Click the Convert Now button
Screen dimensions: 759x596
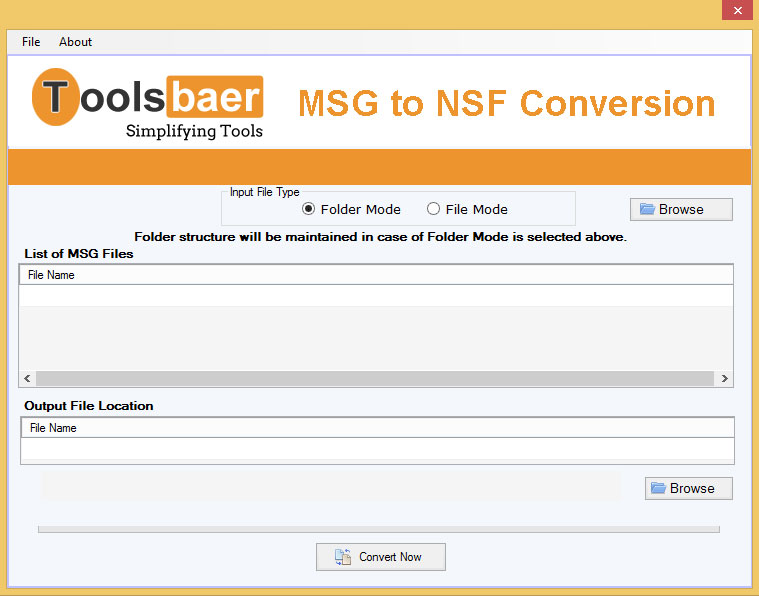[x=380, y=557]
